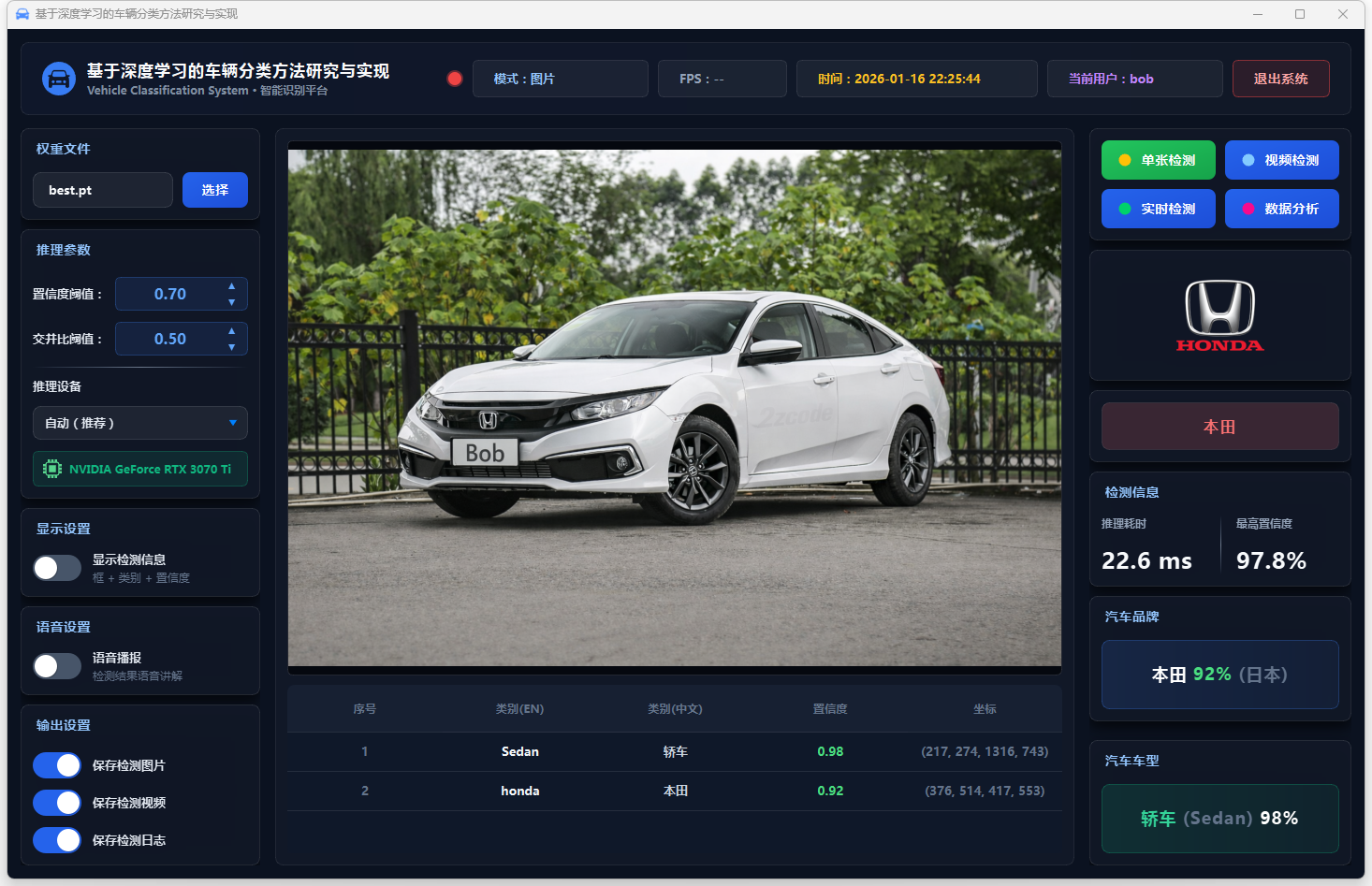Click the red recording status indicator

point(455,79)
